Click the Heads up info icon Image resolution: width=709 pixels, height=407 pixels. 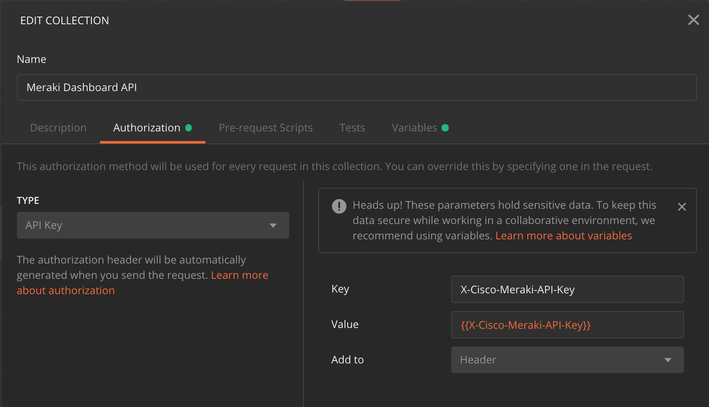tap(339, 206)
